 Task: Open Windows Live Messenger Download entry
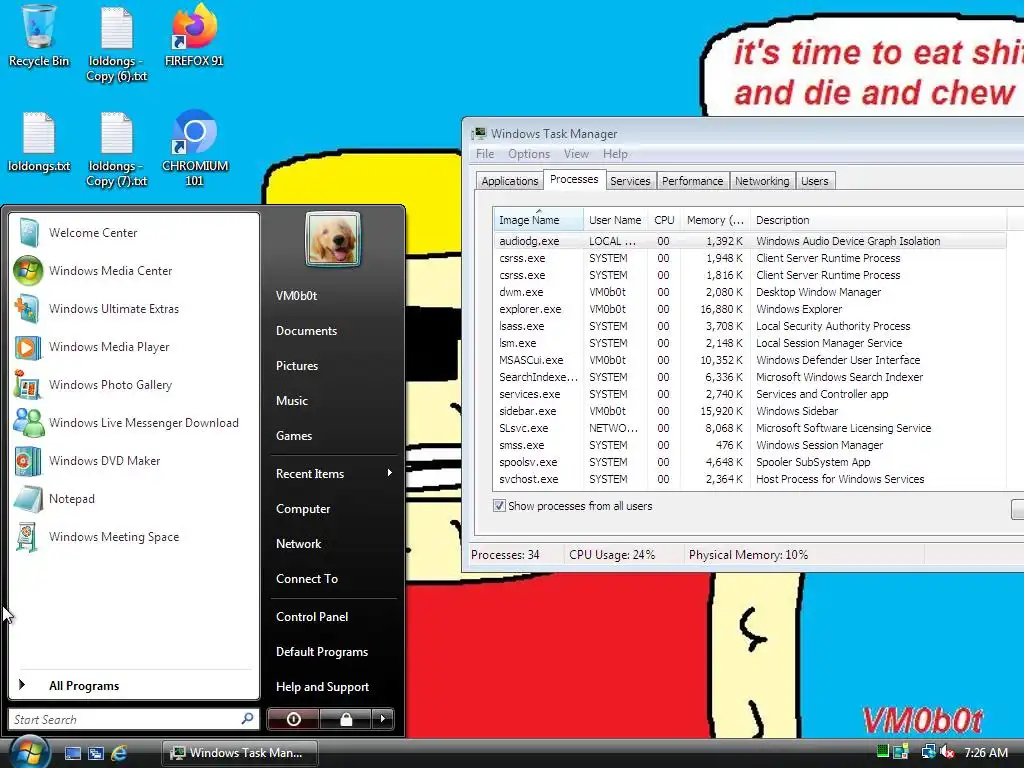(x=135, y=423)
